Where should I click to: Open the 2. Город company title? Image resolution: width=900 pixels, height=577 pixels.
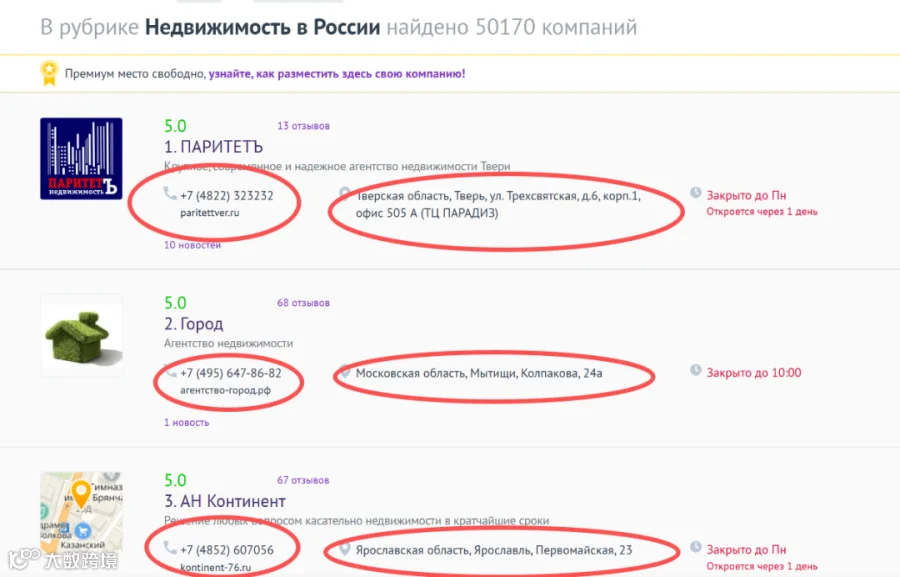193,324
